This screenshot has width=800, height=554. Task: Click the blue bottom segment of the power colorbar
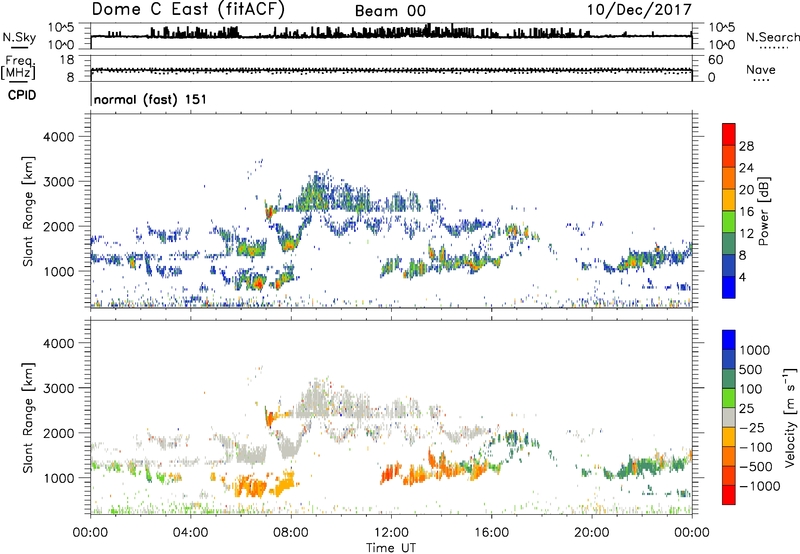(729, 287)
